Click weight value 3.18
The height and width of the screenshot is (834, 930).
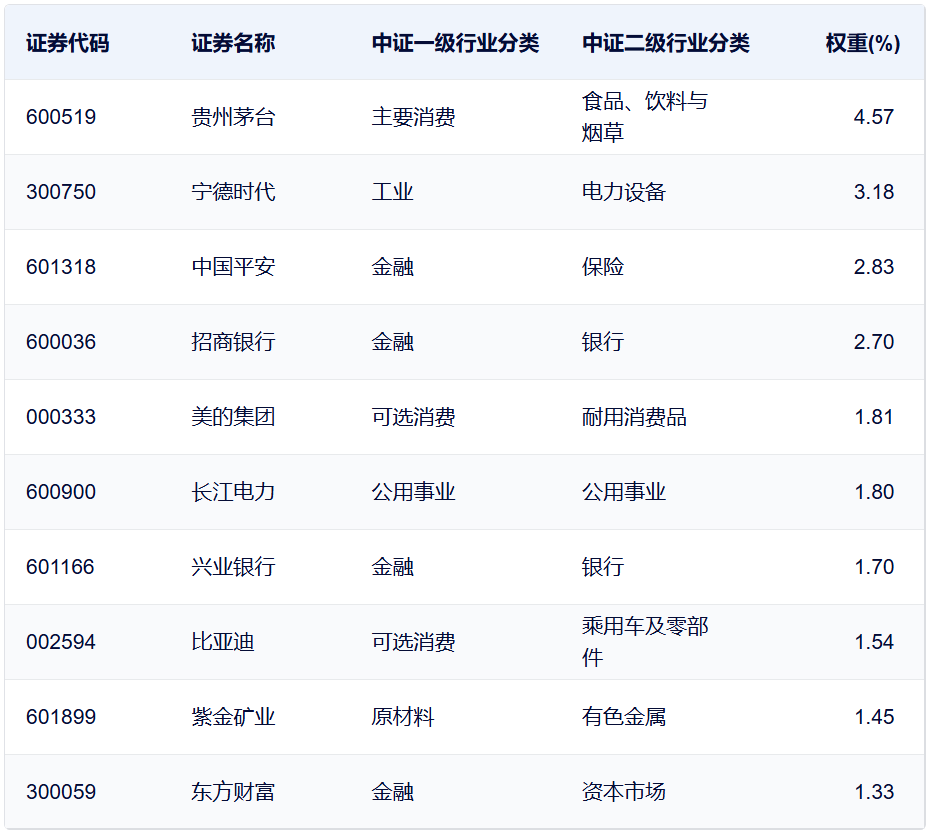pyautogui.click(x=874, y=192)
